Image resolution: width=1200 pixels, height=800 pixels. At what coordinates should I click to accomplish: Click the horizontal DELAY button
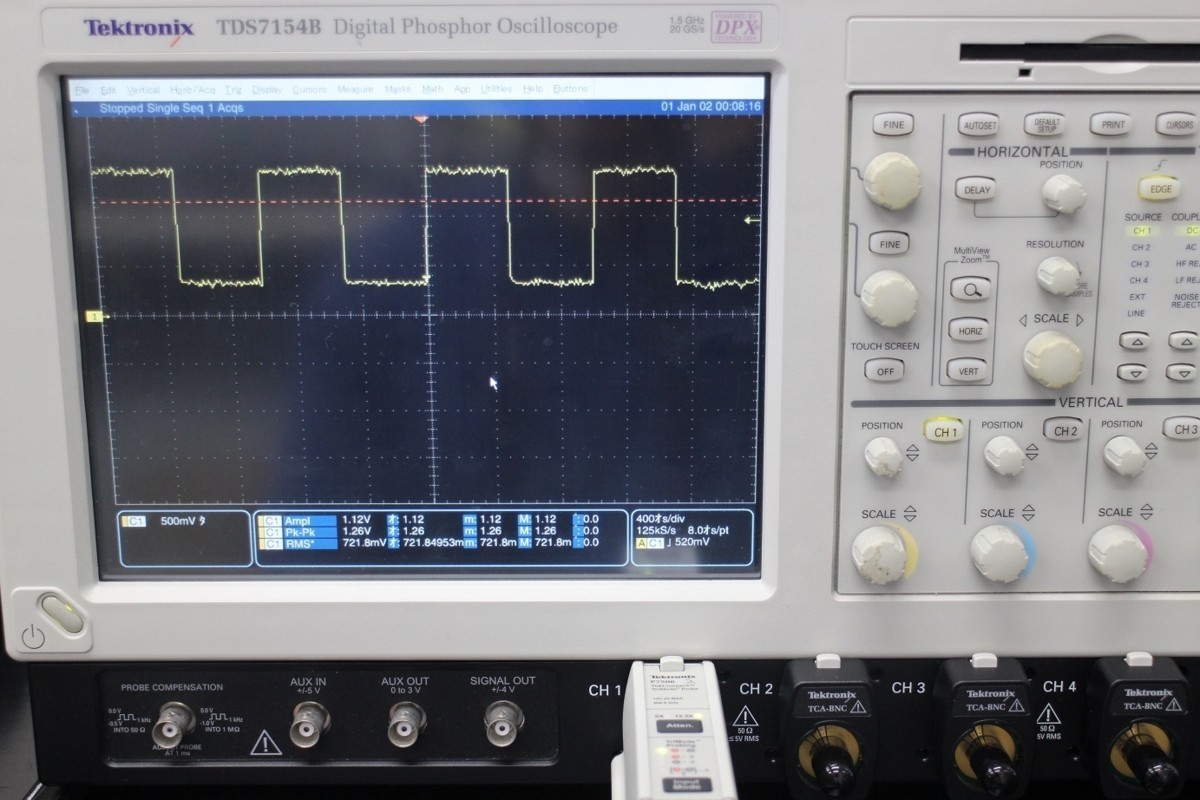coord(975,189)
